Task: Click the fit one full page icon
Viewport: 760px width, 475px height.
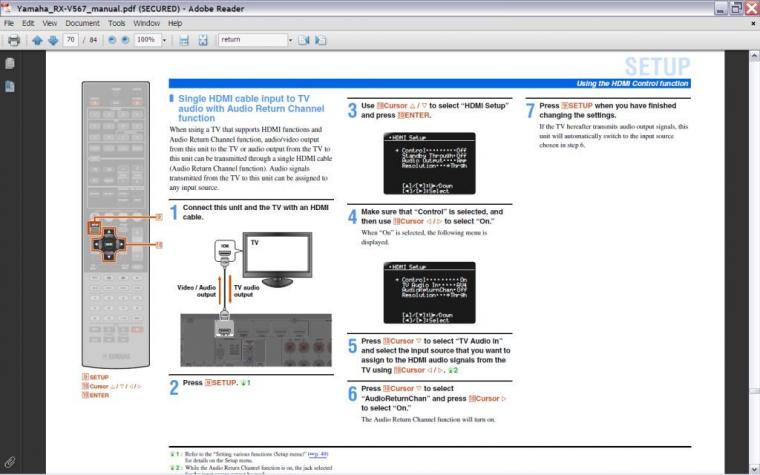Action: 203,40
